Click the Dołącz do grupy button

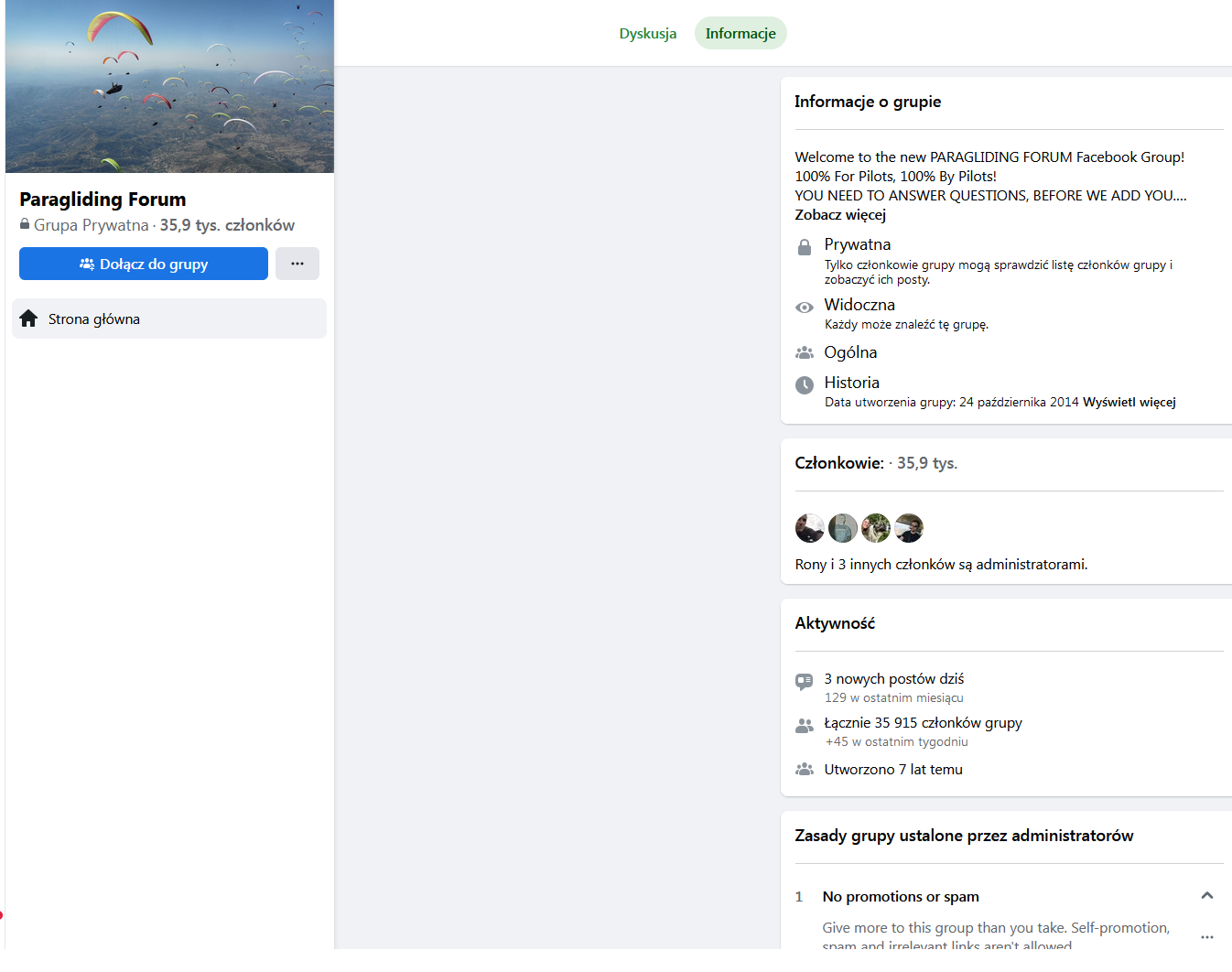144,264
